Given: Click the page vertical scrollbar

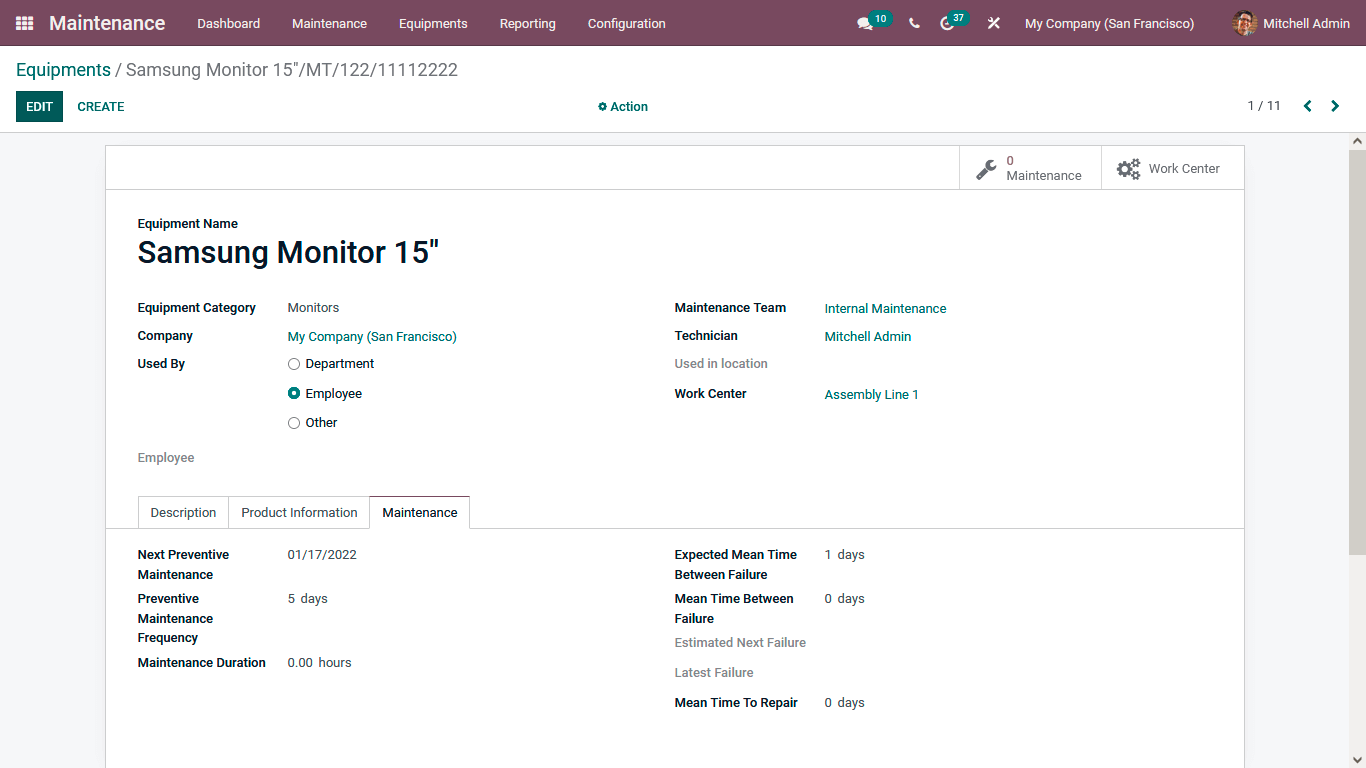Looking at the screenshot, I should [1357, 350].
